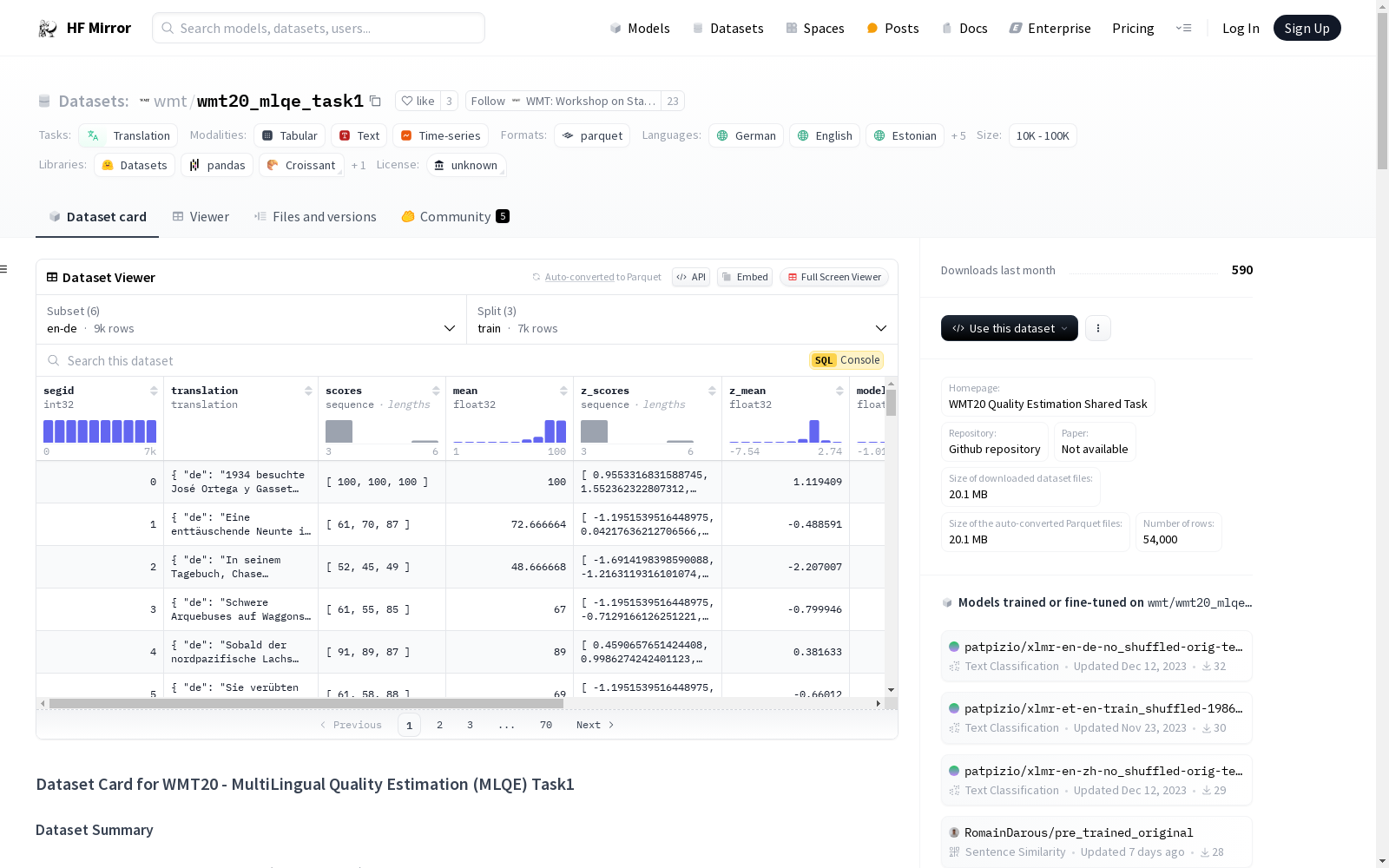Click the unknown license tag
The image size is (1389, 868).
466,165
